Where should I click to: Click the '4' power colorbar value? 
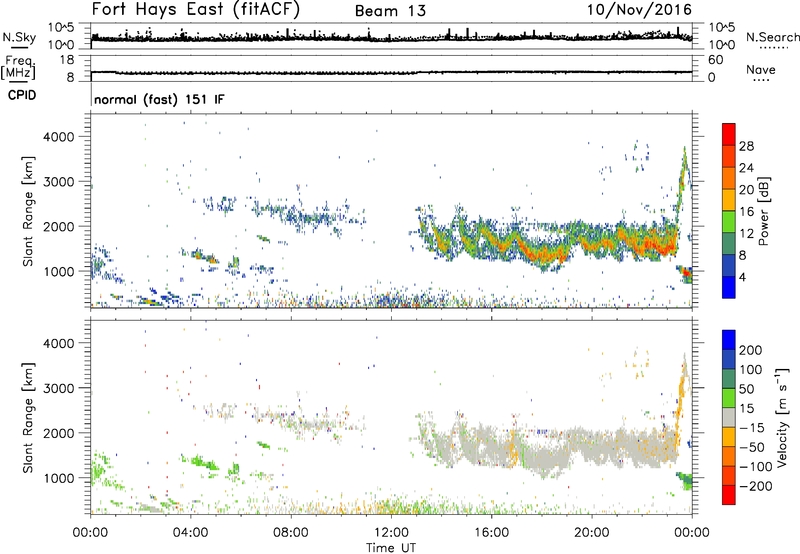coord(743,277)
